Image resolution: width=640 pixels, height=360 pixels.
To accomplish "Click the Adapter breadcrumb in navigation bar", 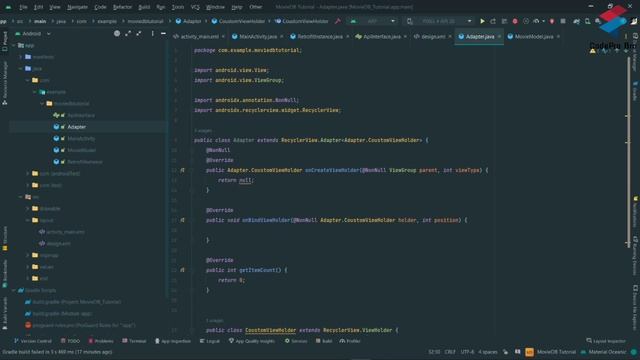I will pos(189,21).
